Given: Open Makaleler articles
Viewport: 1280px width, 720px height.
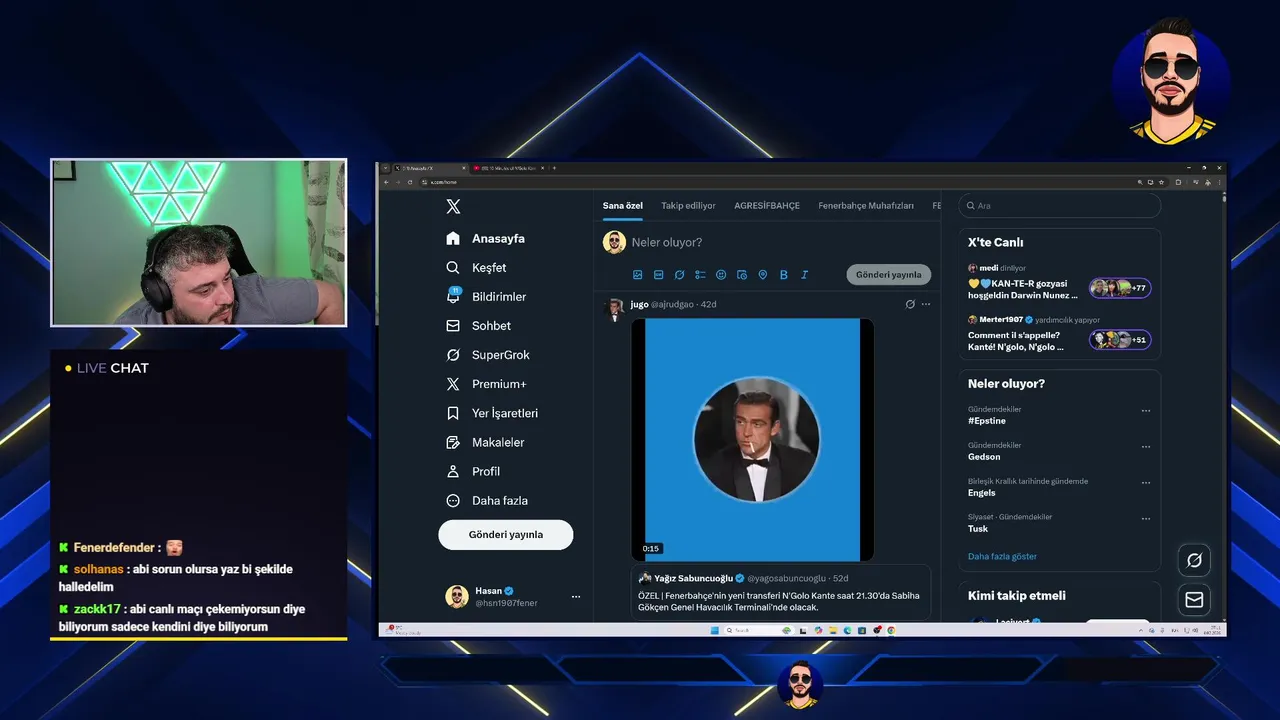Looking at the screenshot, I should (485, 442).
